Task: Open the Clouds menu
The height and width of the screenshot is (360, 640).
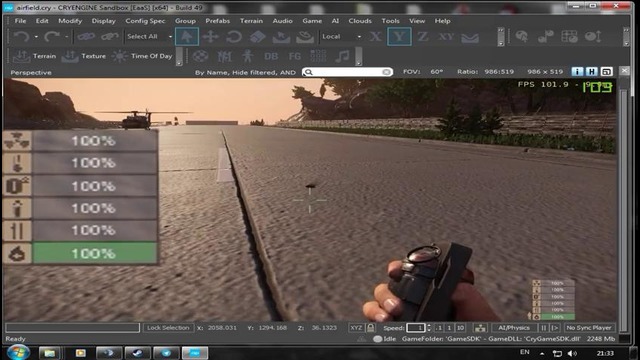Action: tap(360, 21)
